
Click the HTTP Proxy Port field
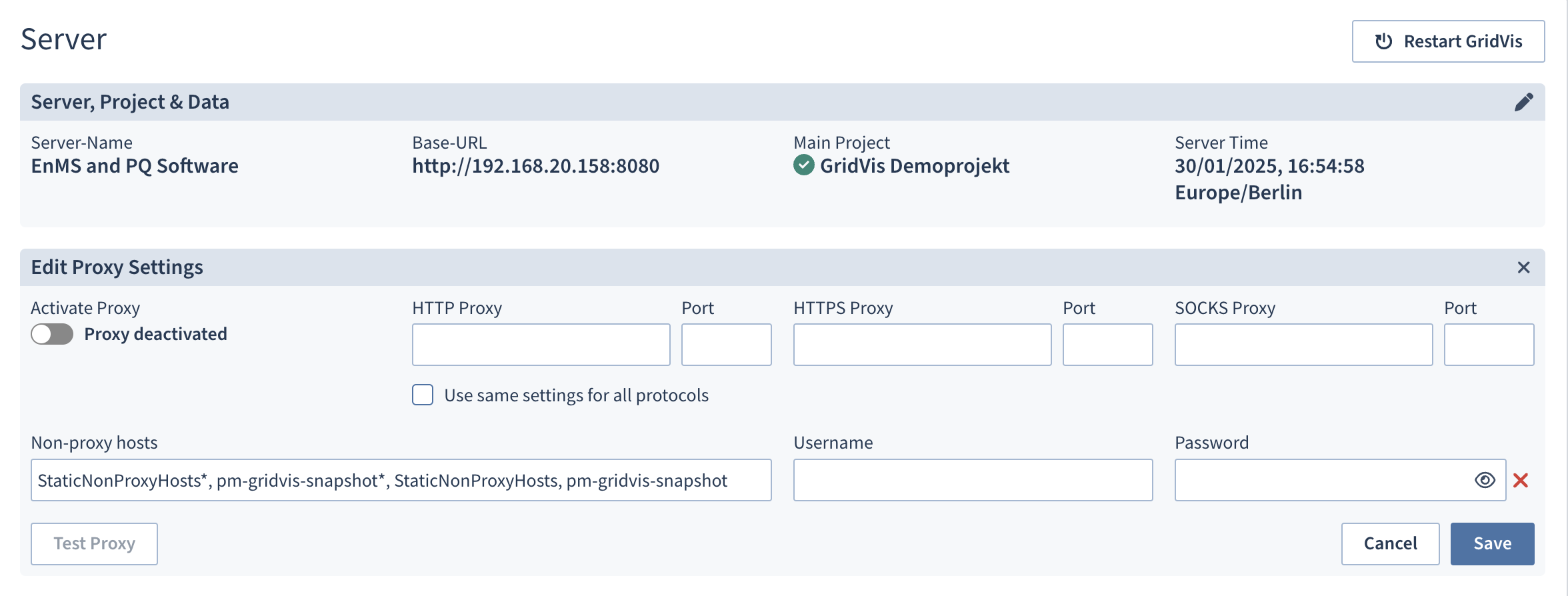726,345
